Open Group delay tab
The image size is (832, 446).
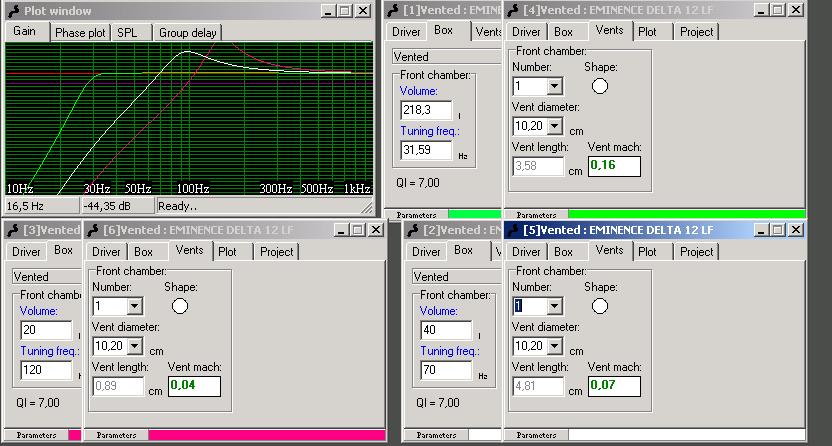pyautogui.click(x=187, y=33)
